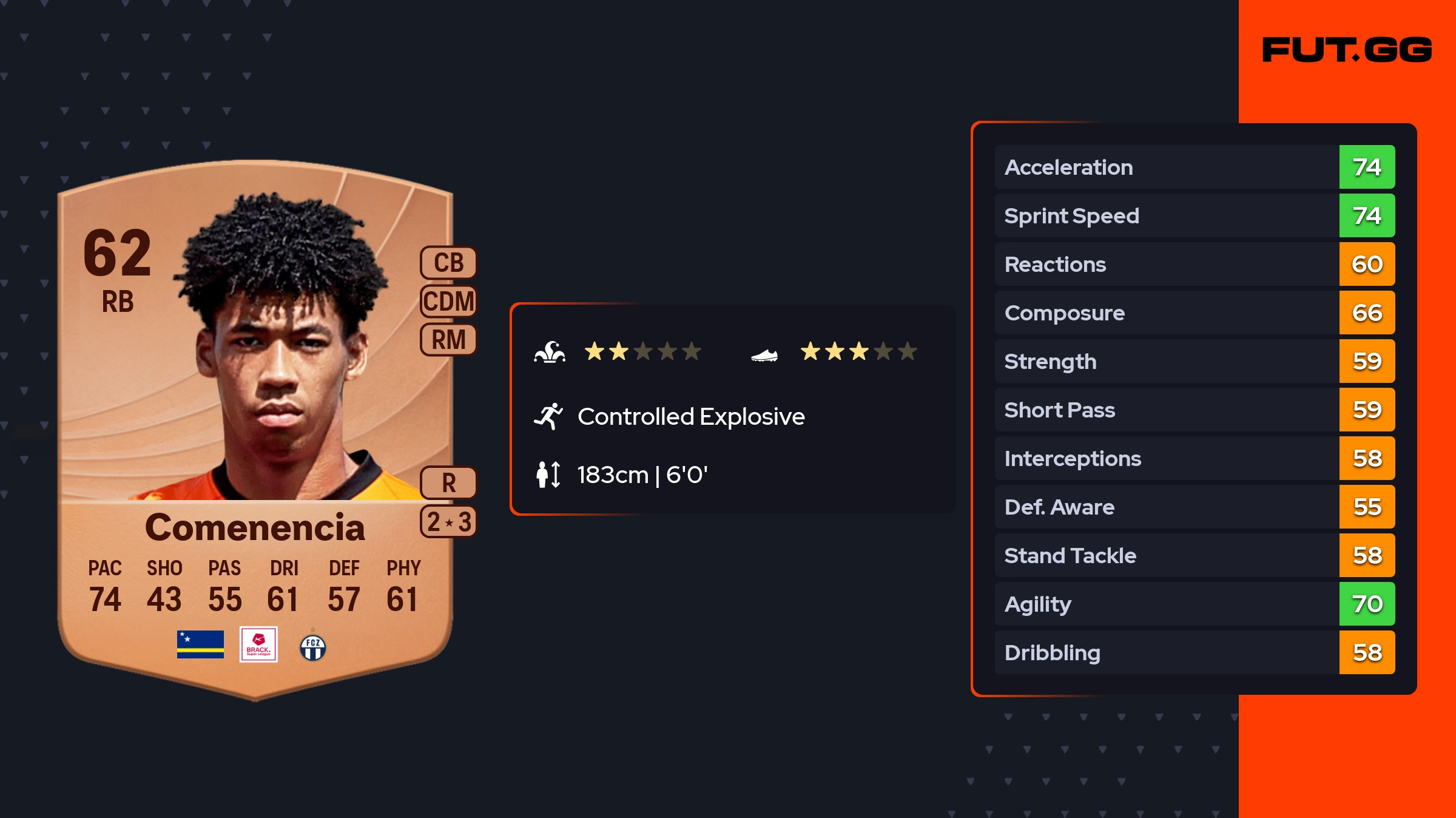Click the Composure stat row
Viewport: 1456px width, 818px height.
pyautogui.click(x=1195, y=313)
